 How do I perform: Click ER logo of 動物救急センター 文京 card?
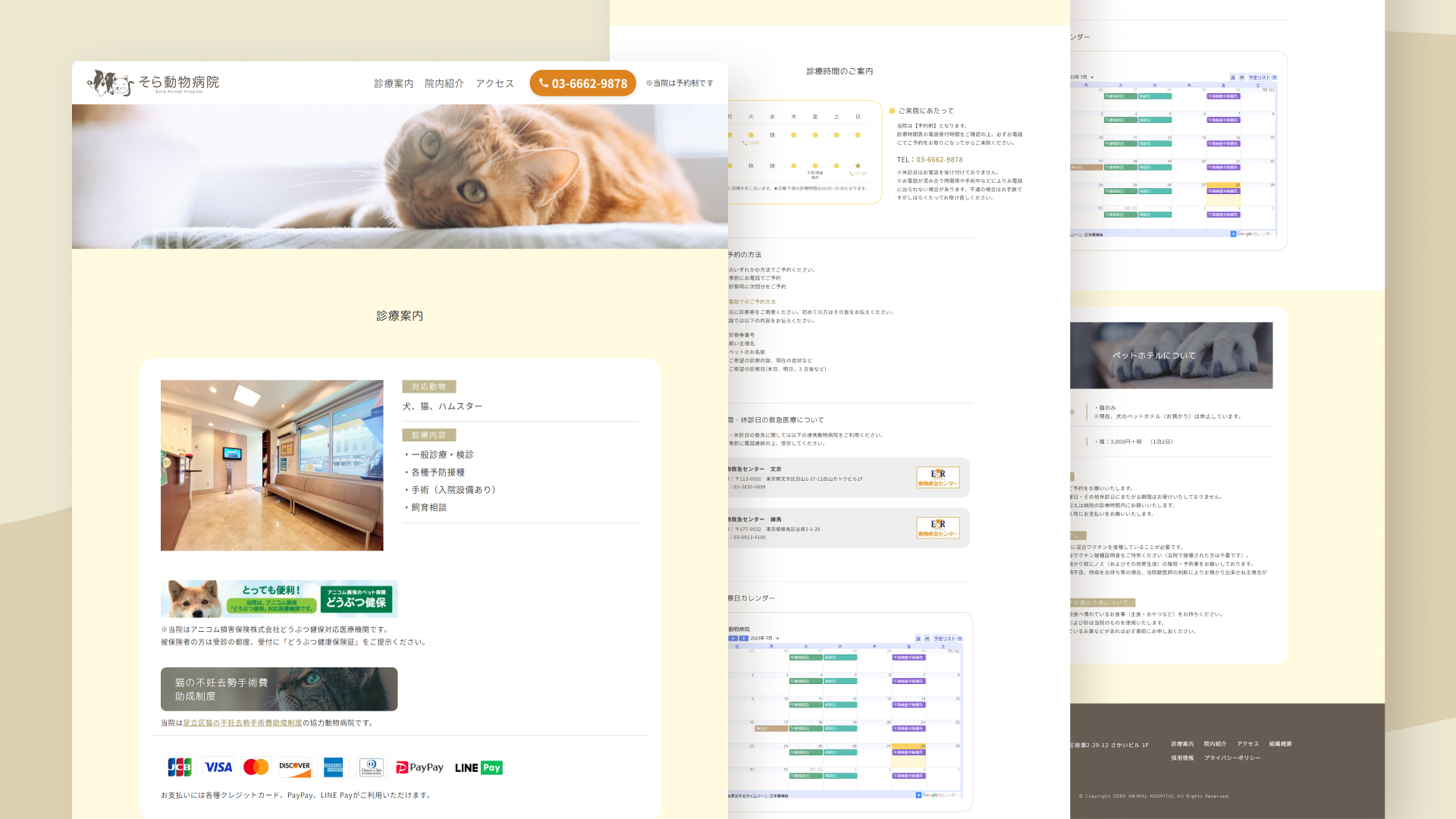click(938, 478)
